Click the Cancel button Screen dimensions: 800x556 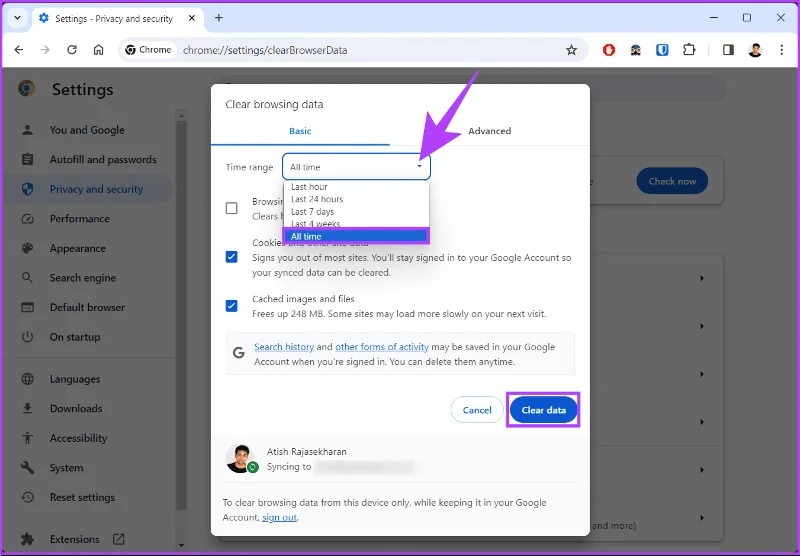(x=477, y=410)
